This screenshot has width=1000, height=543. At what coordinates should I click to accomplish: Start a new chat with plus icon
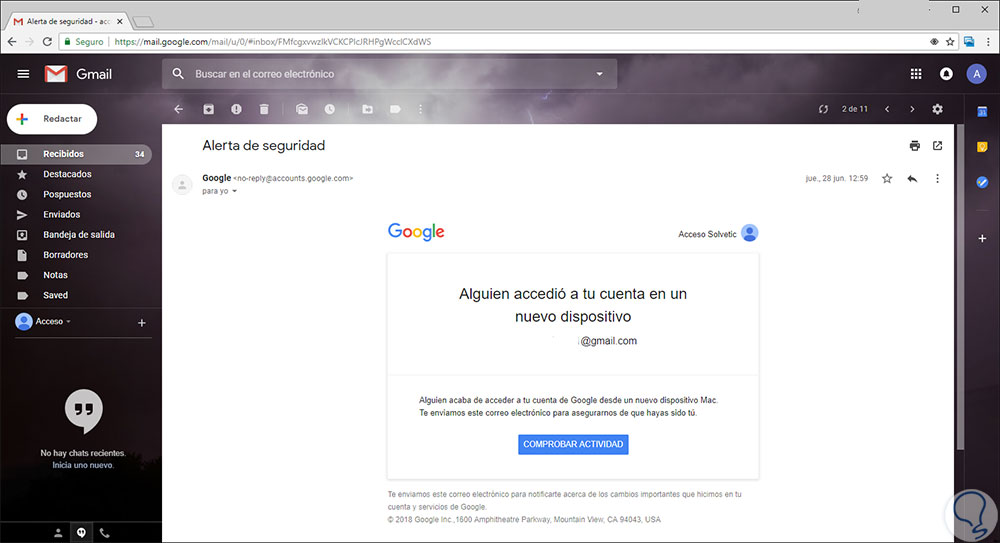point(142,323)
